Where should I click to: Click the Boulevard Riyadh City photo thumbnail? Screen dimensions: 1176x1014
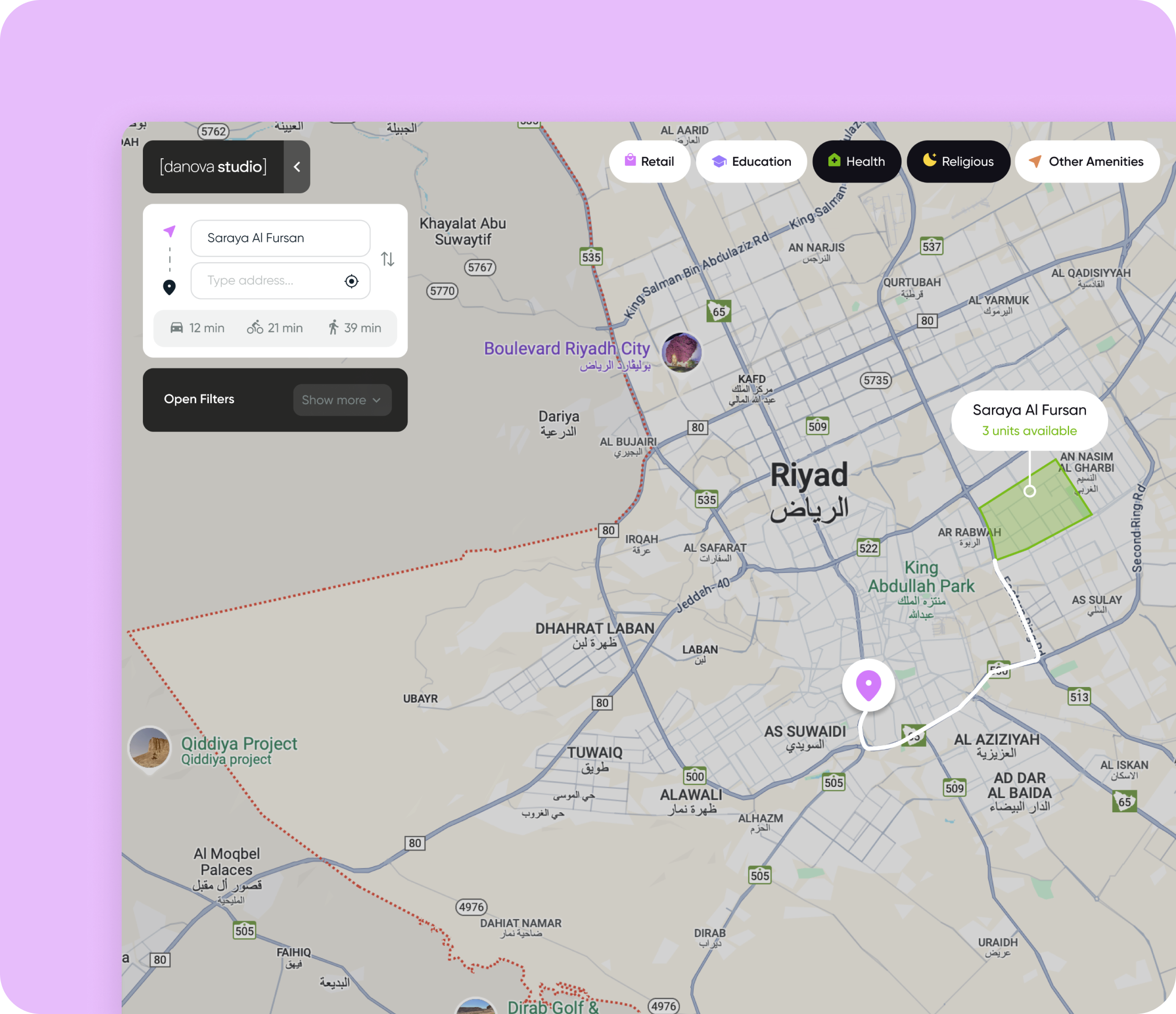[682, 352]
